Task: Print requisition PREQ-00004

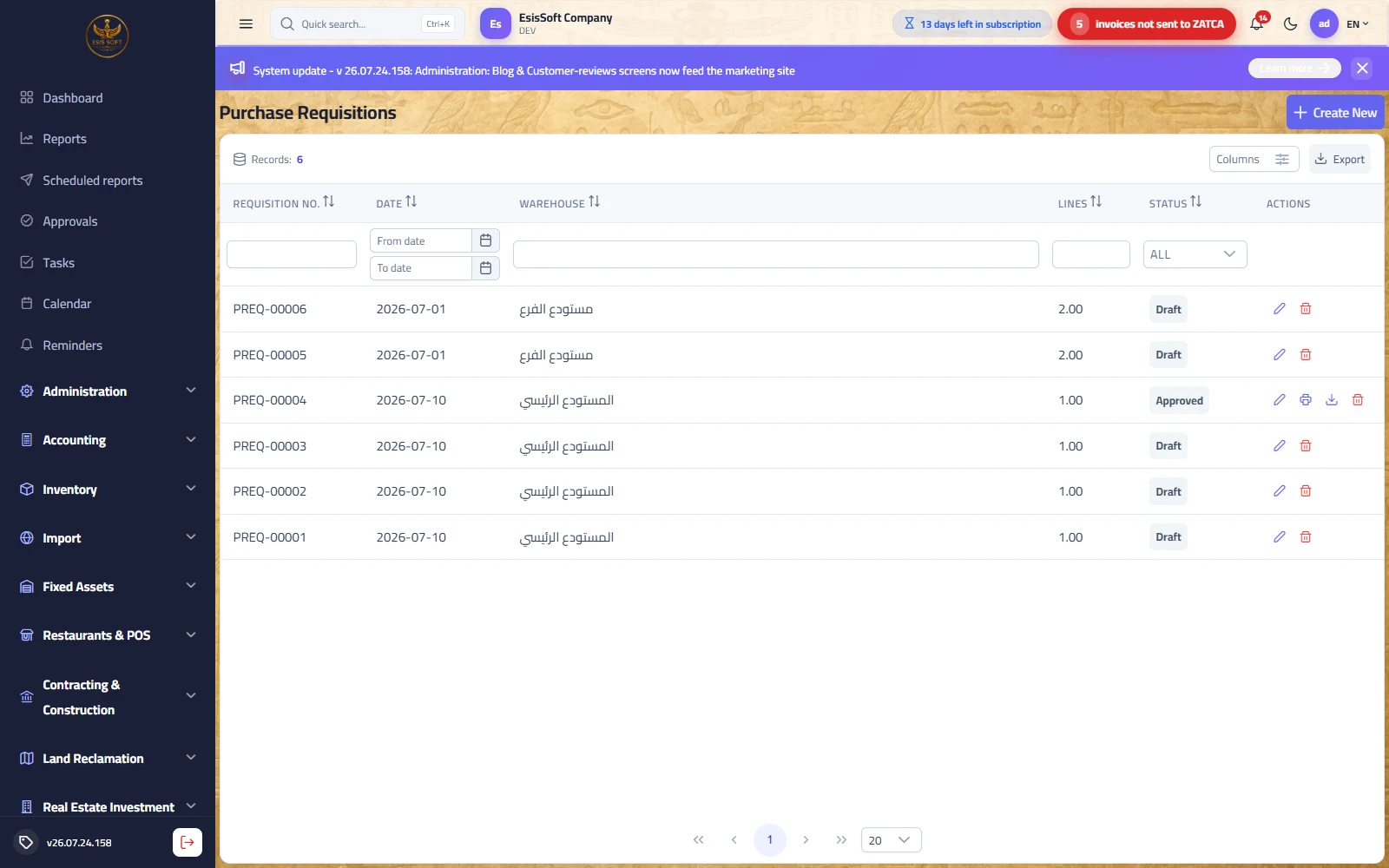Action: coord(1305,400)
